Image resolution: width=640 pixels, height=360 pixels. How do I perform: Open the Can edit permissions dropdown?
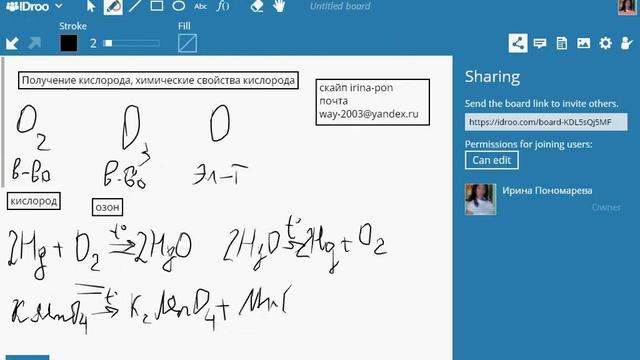(x=492, y=160)
